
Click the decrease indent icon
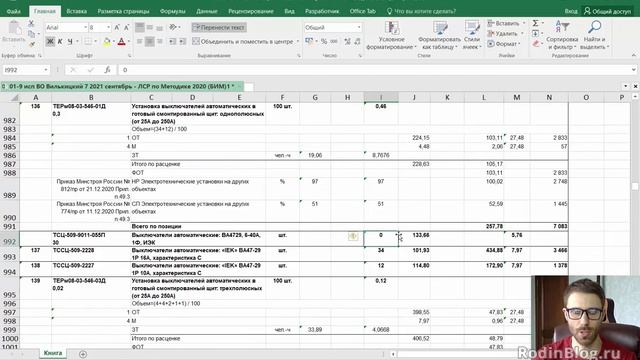pyautogui.click(x=172, y=41)
